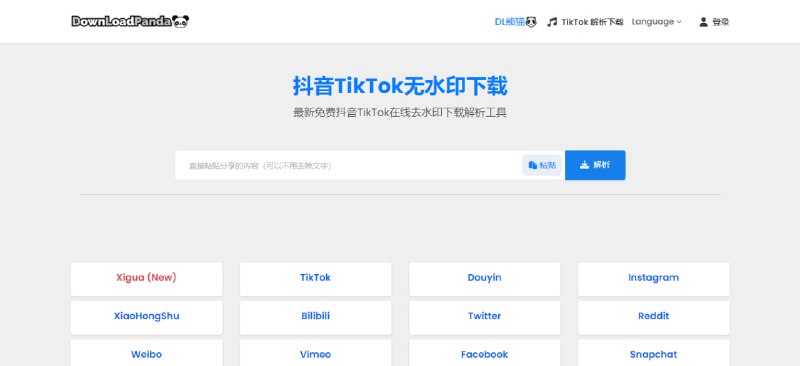Select the Douyin platform card
The image size is (800, 366).
[x=485, y=279]
